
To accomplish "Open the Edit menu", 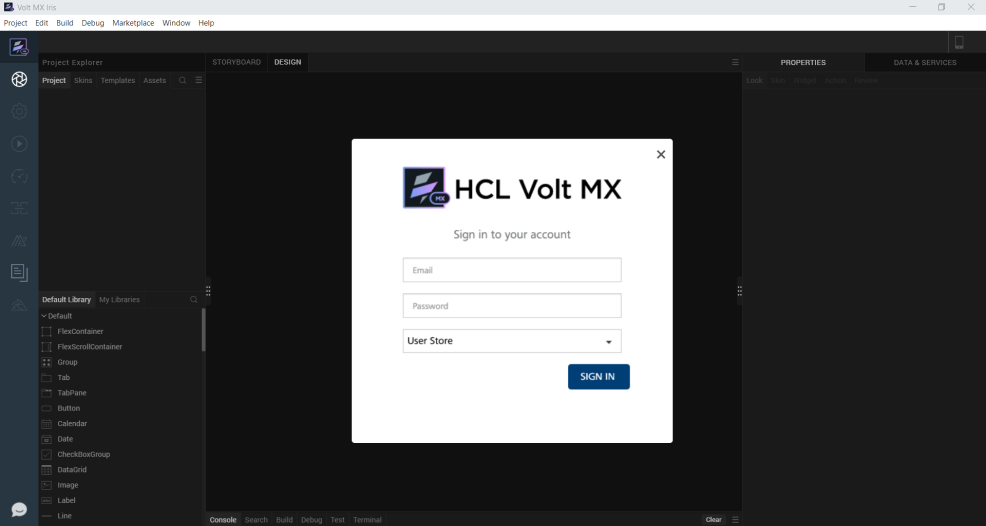I will pos(42,23).
